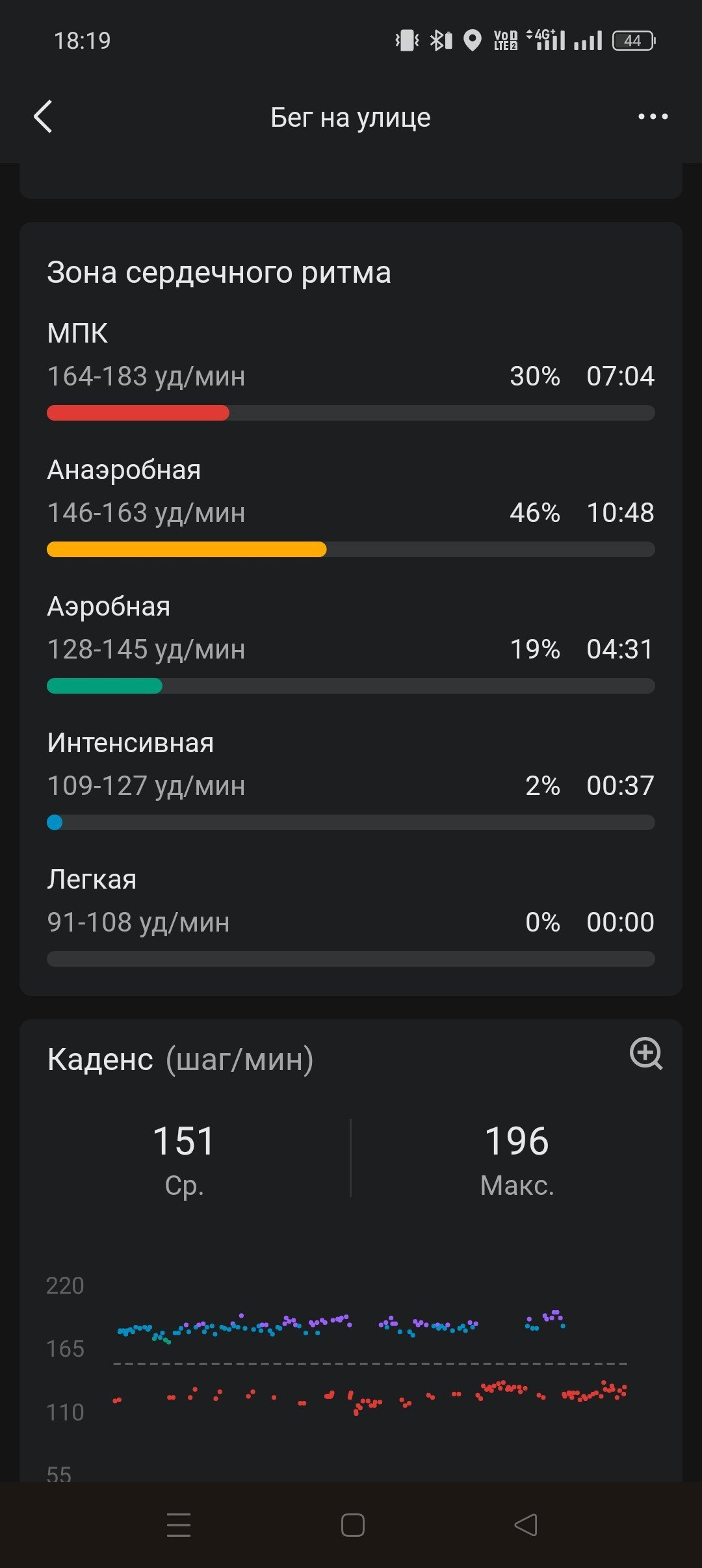Tap the vibrate mode status icon
Screen dimensions: 702x1568
pos(408,41)
